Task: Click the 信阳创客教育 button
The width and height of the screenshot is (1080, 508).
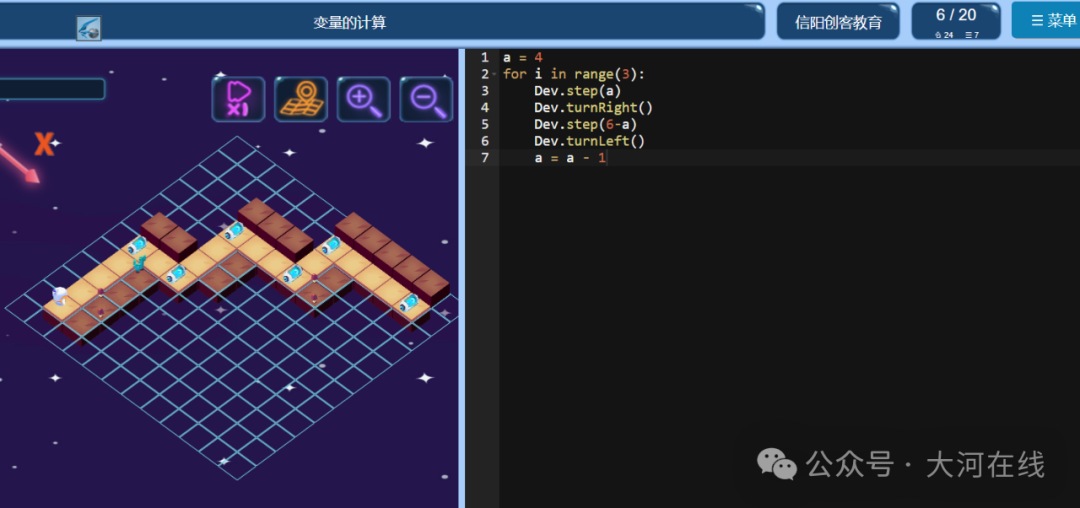Action: tap(838, 22)
